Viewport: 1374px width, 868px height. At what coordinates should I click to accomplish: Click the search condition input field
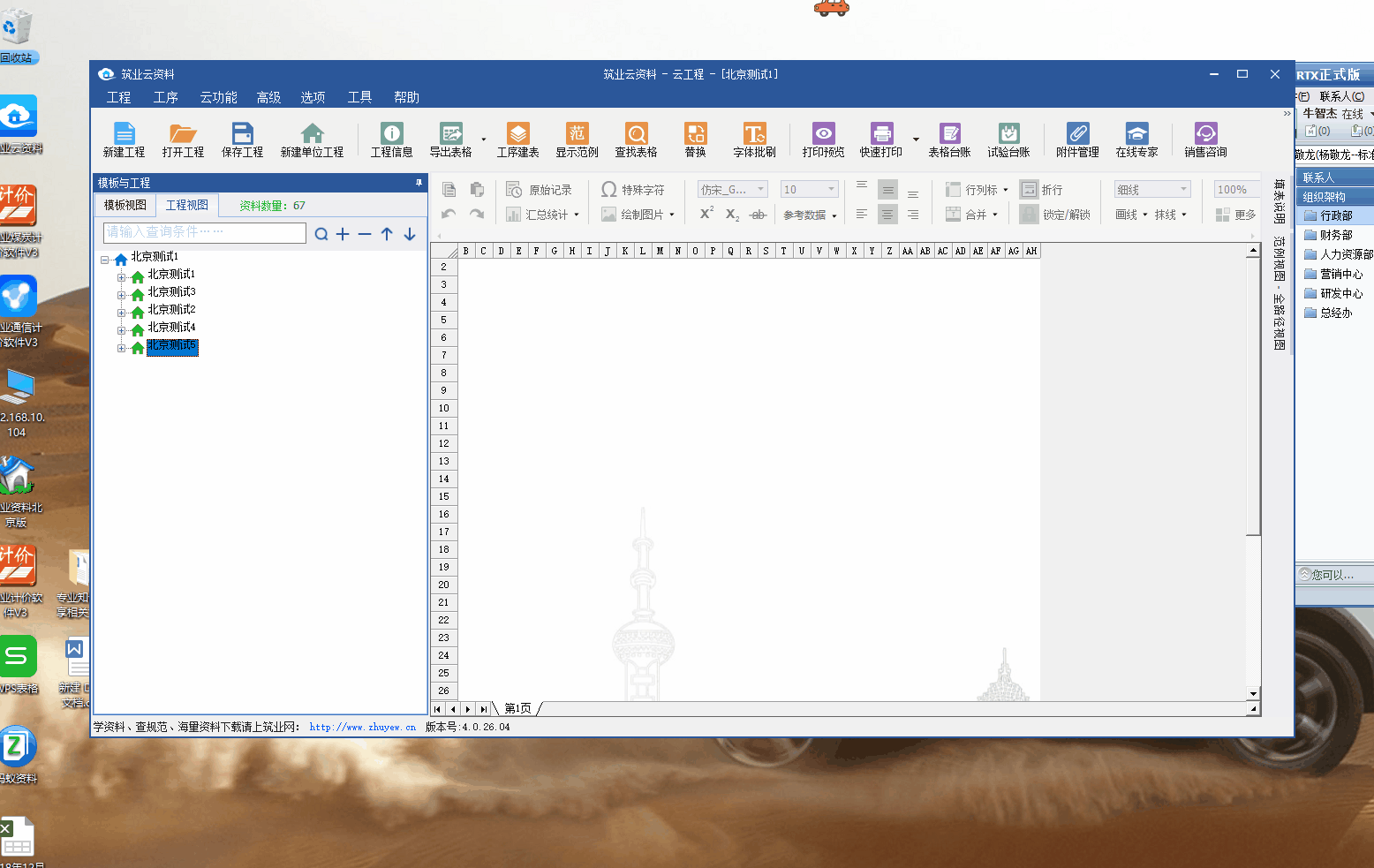coord(205,232)
